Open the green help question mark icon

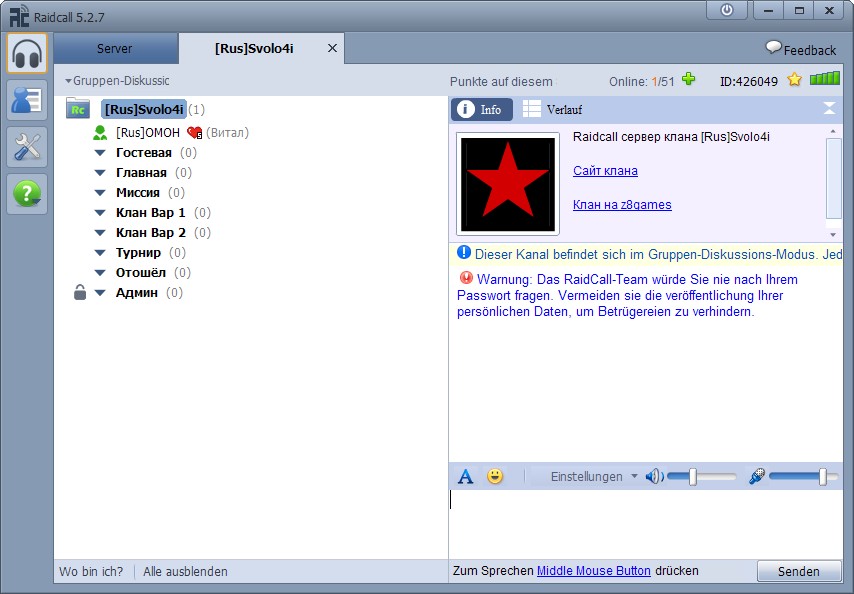(x=27, y=194)
